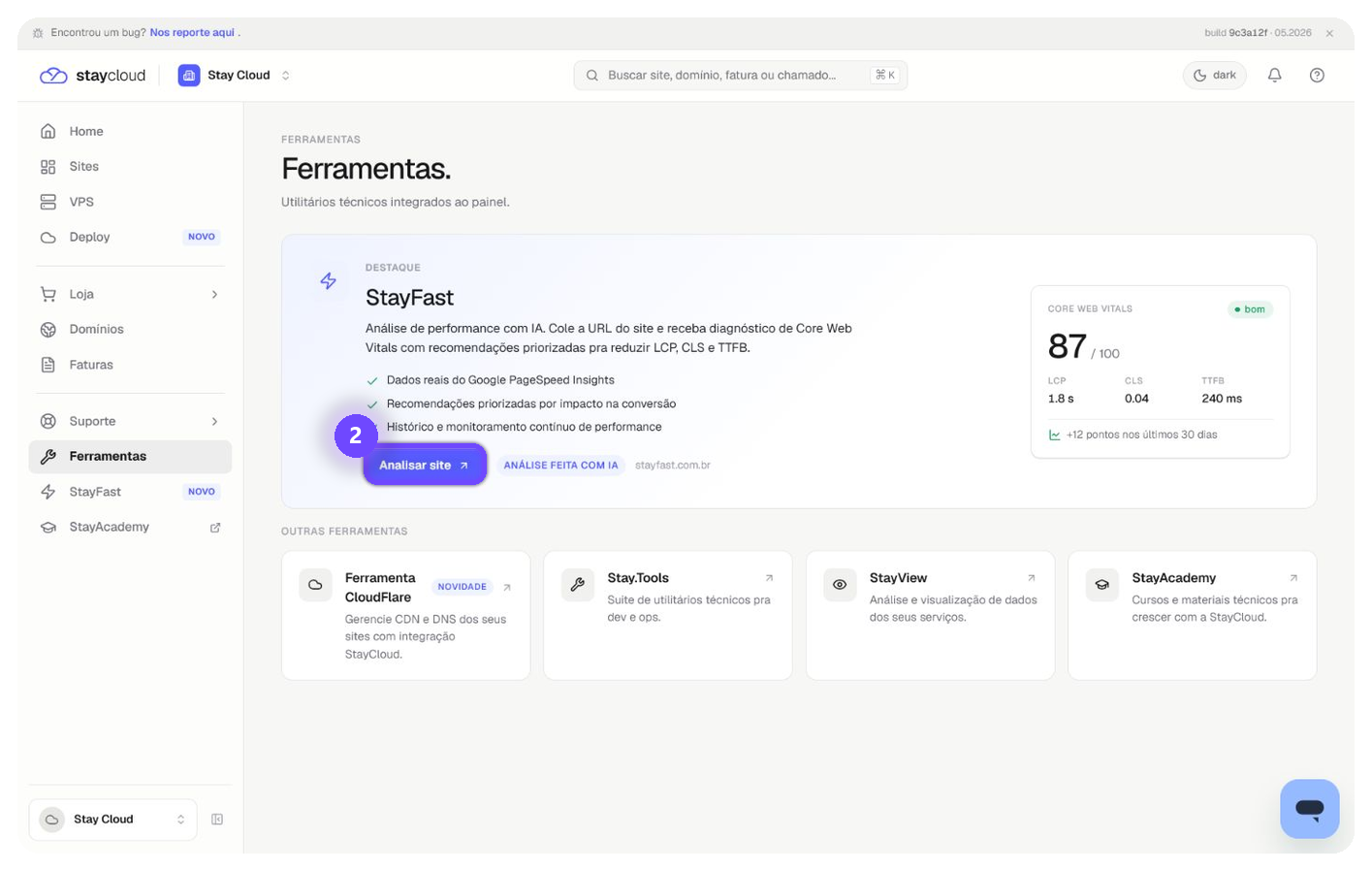Click the CloudFlare card cloud icon
Screen dimensions: 1372x871
(x=315, y=585)
